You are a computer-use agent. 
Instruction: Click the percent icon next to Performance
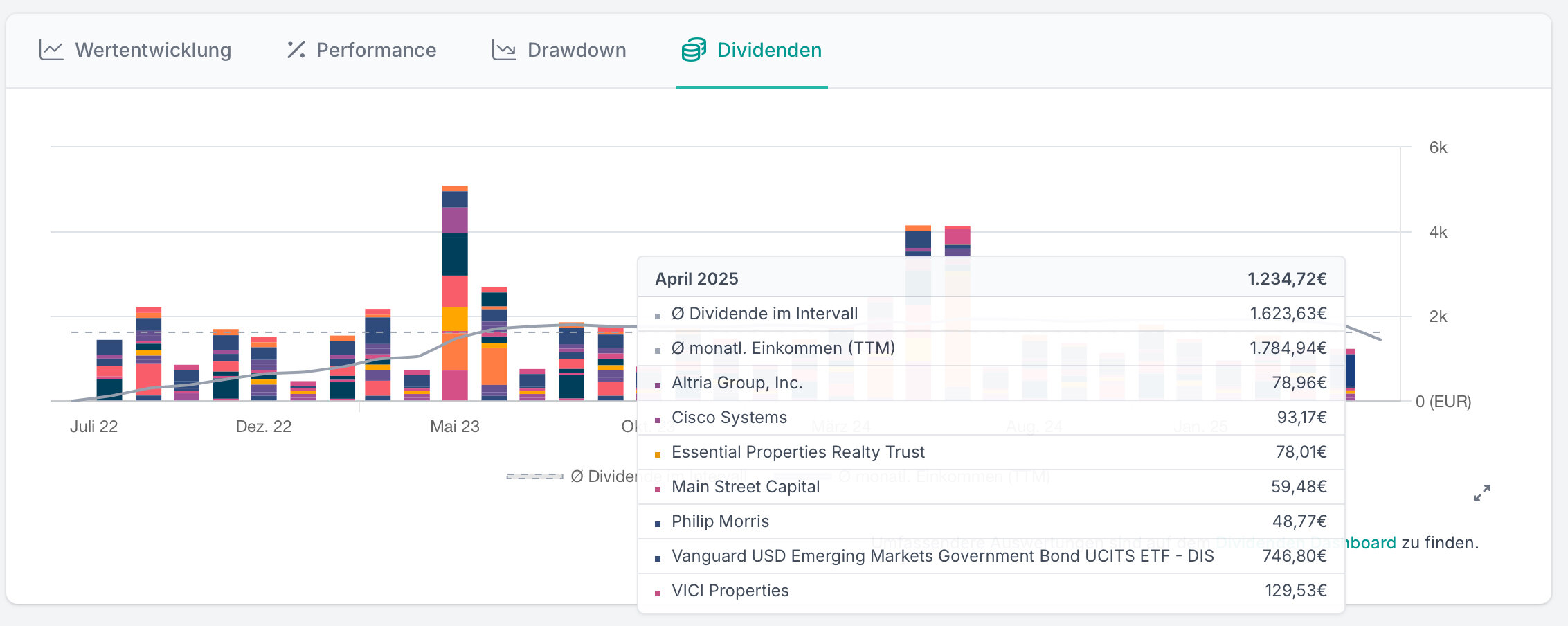click(x=296, y=50)
